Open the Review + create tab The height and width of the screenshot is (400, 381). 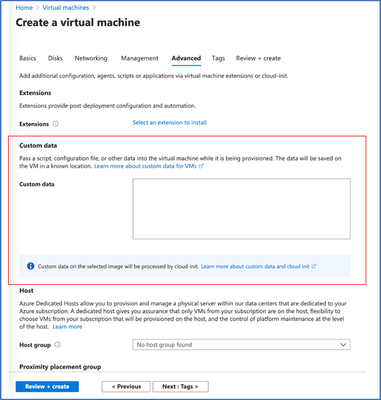[x=258, y=58]
